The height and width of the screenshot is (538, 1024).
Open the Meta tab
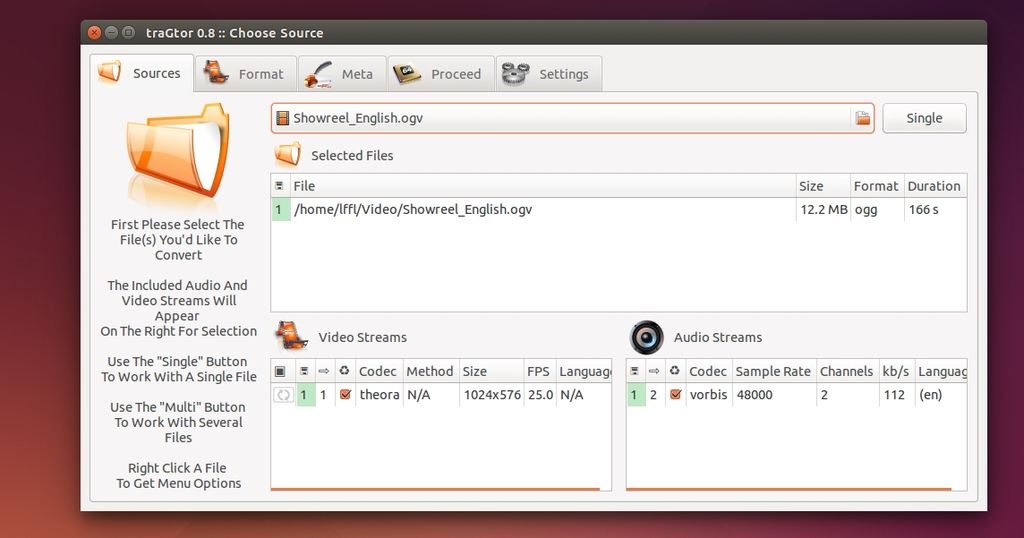tap(340, 74)
